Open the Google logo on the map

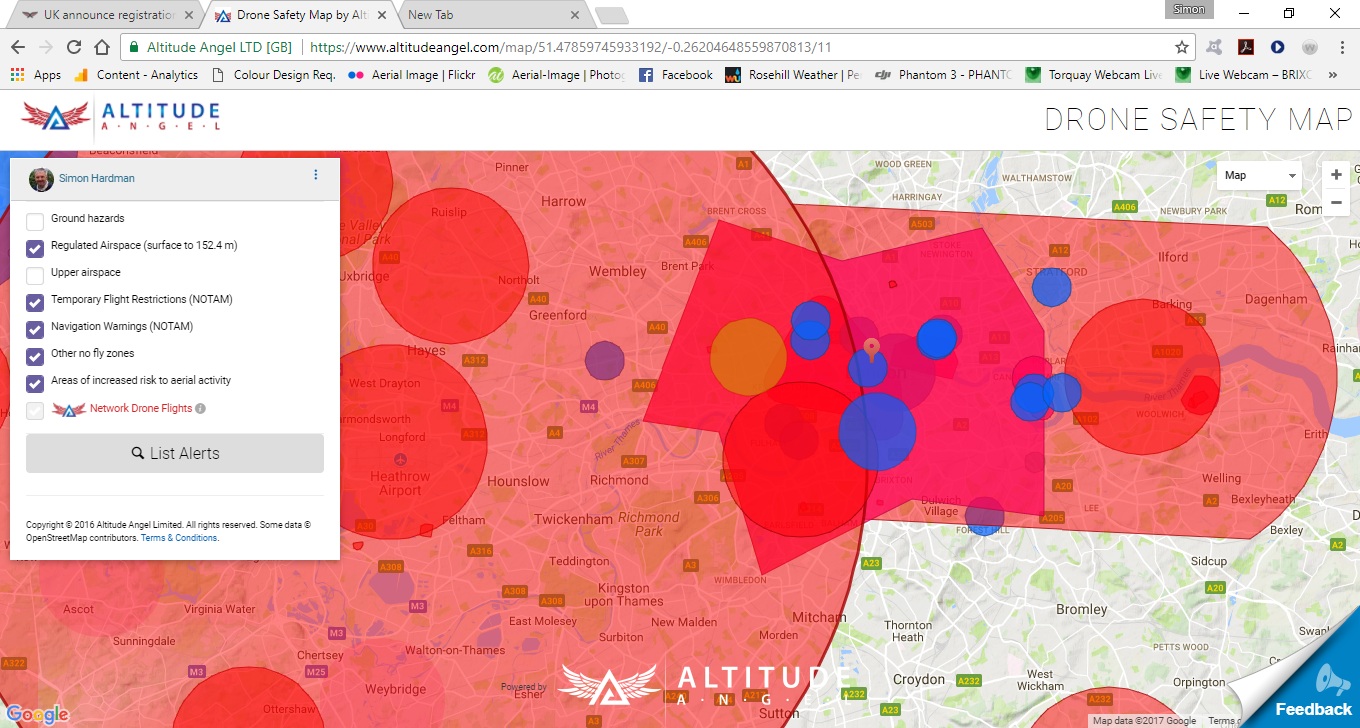[37, 714]
